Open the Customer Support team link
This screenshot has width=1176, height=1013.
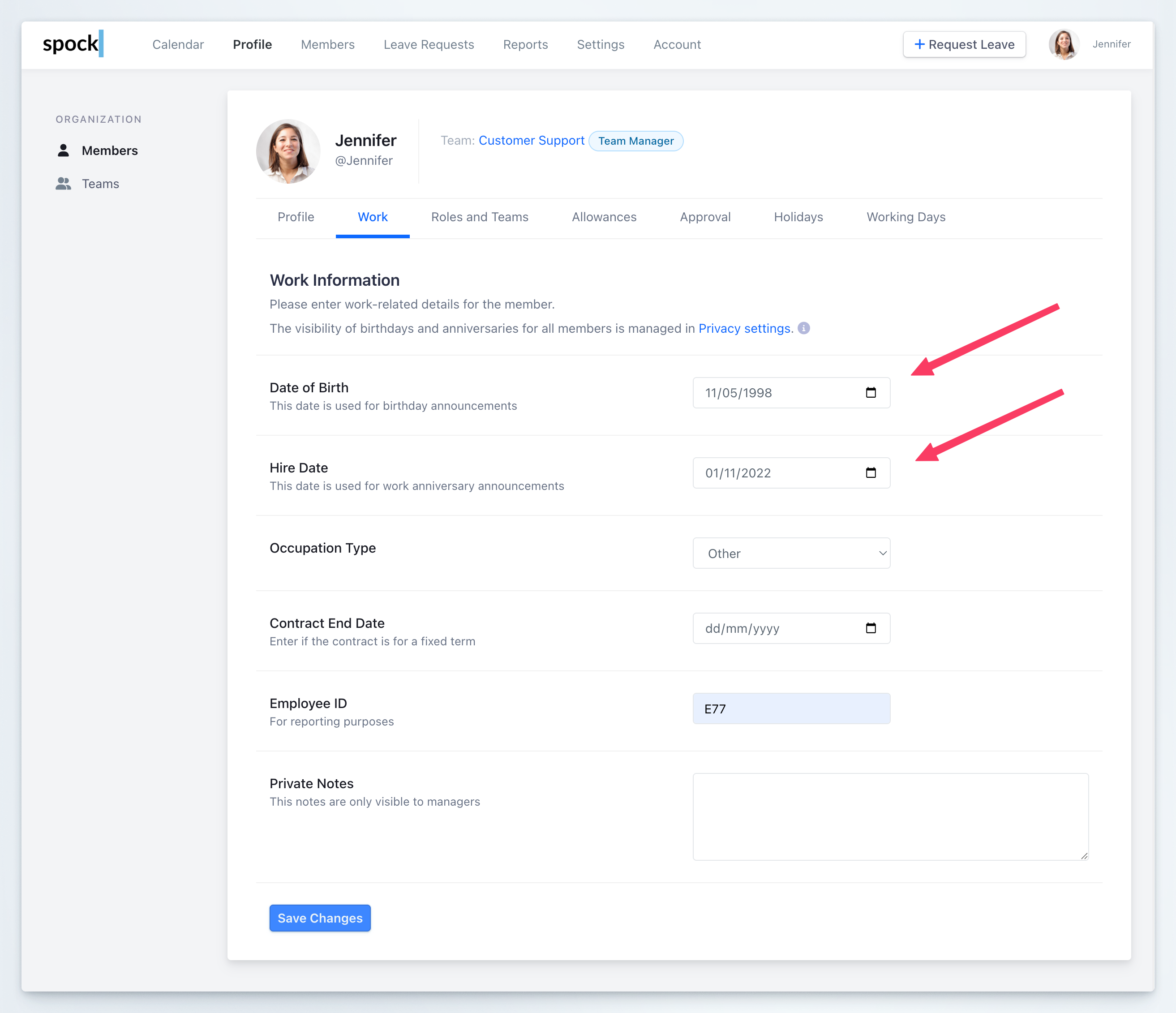pyautogui.click(x=531, y=140)
